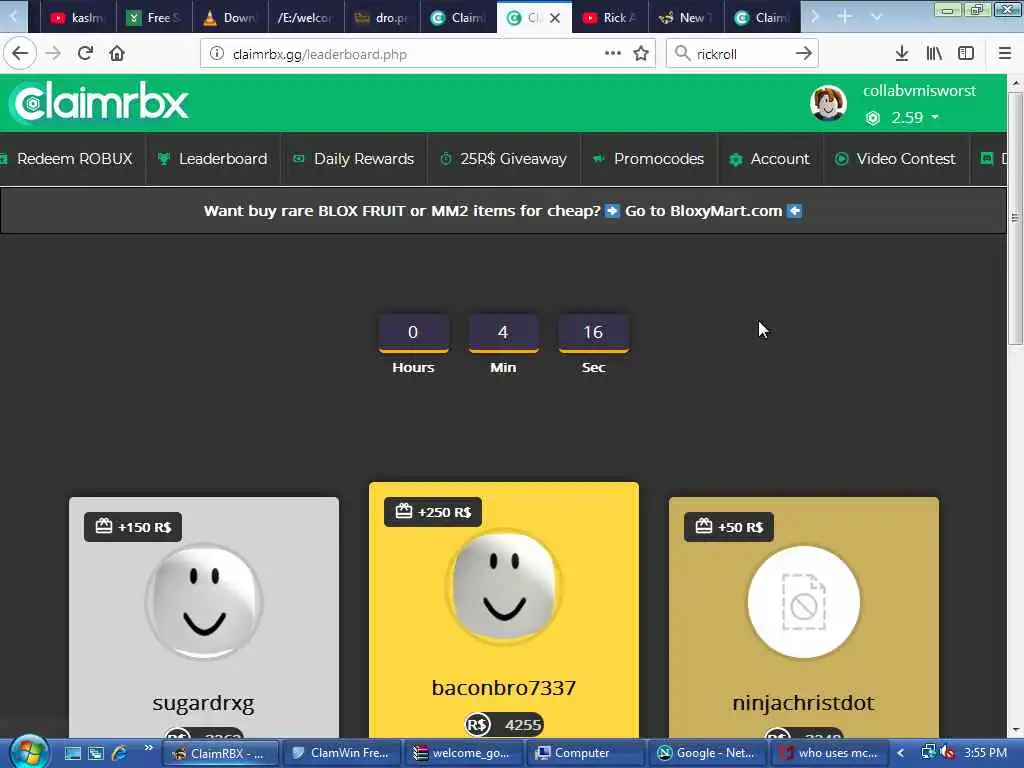
Task: Open page actions three-dots menu
Action: pyautogui.click(x=613, y=53)
